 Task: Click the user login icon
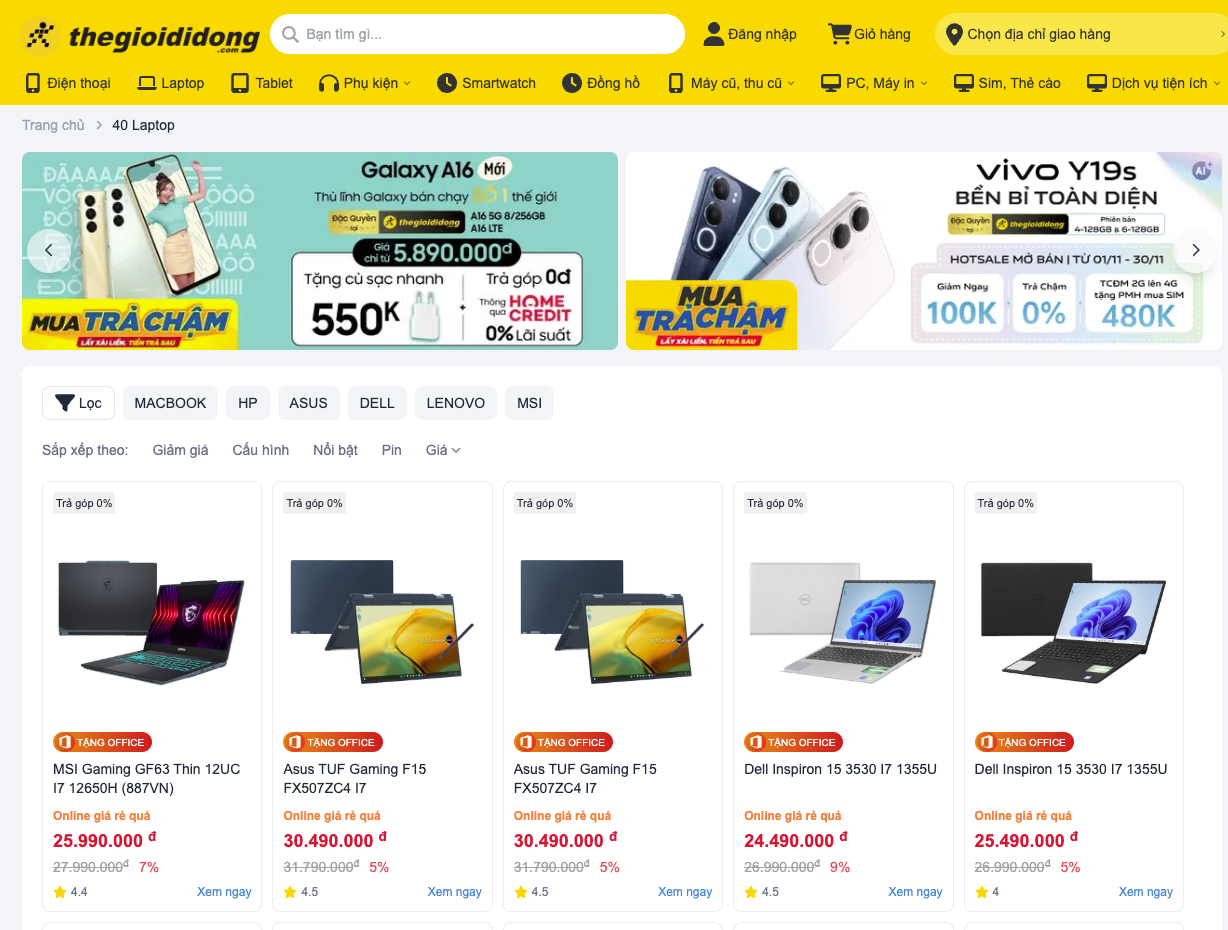click(x=714, y=34)
